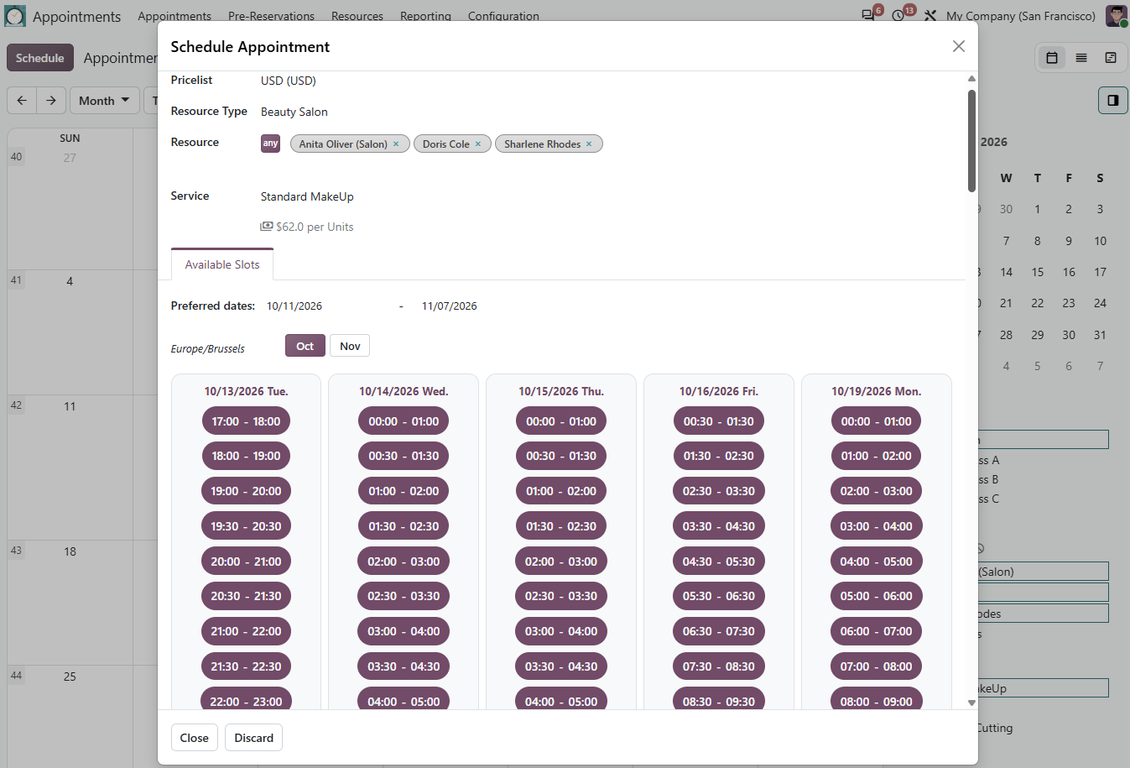The image size is (1130, 768).
Task: Pick the 17:00 - 18:00 slot on 10/13/2026
Action: click(246, 421)
